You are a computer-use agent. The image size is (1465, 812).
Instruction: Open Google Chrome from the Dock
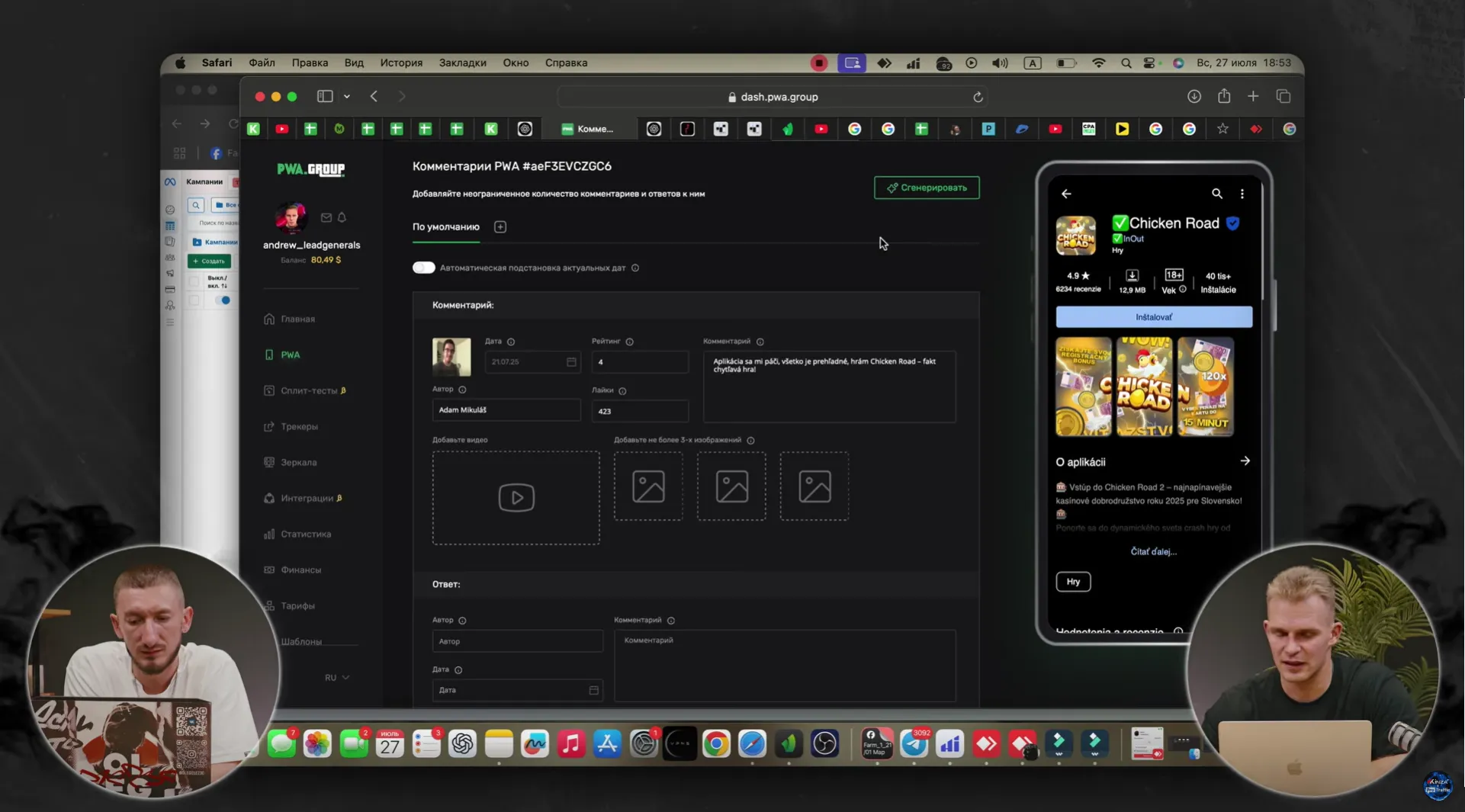pos(716,743)
